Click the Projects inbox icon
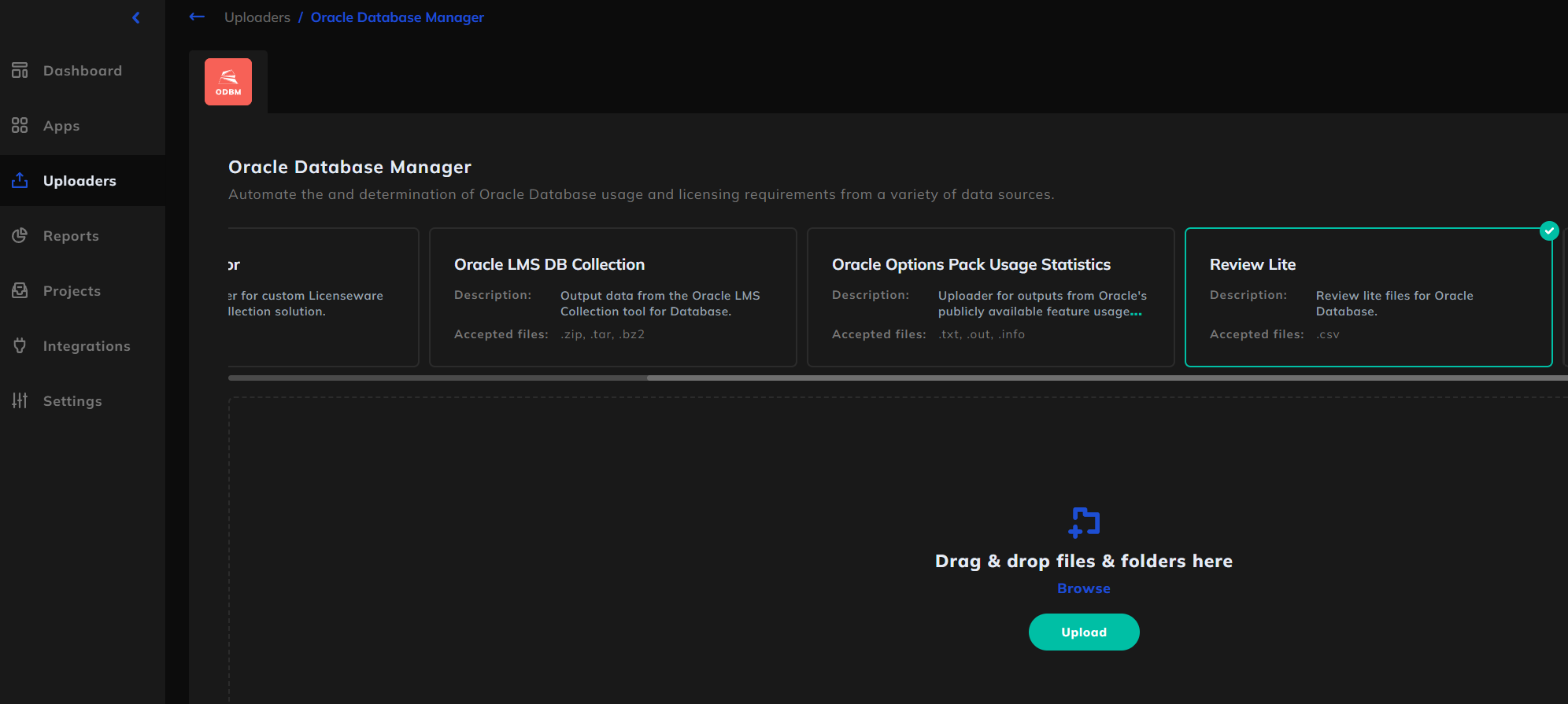 pos(20,291)
